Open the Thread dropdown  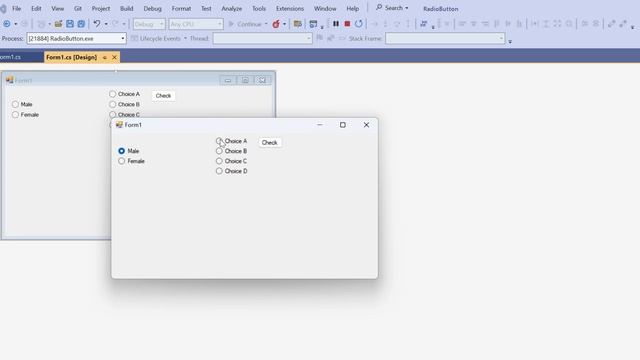262,38
